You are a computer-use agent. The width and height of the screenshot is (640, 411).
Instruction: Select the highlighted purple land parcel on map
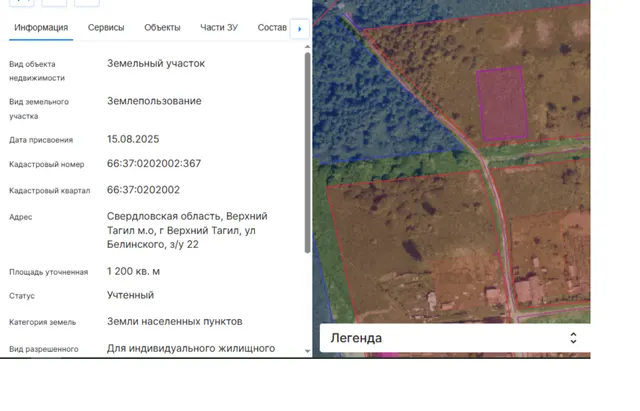coord(502,104)
